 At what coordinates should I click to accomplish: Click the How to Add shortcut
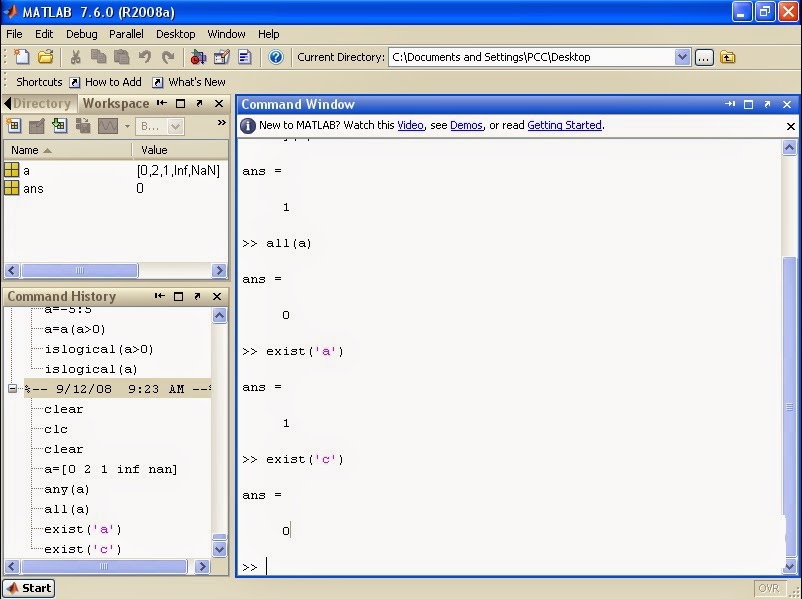point(106,82)
